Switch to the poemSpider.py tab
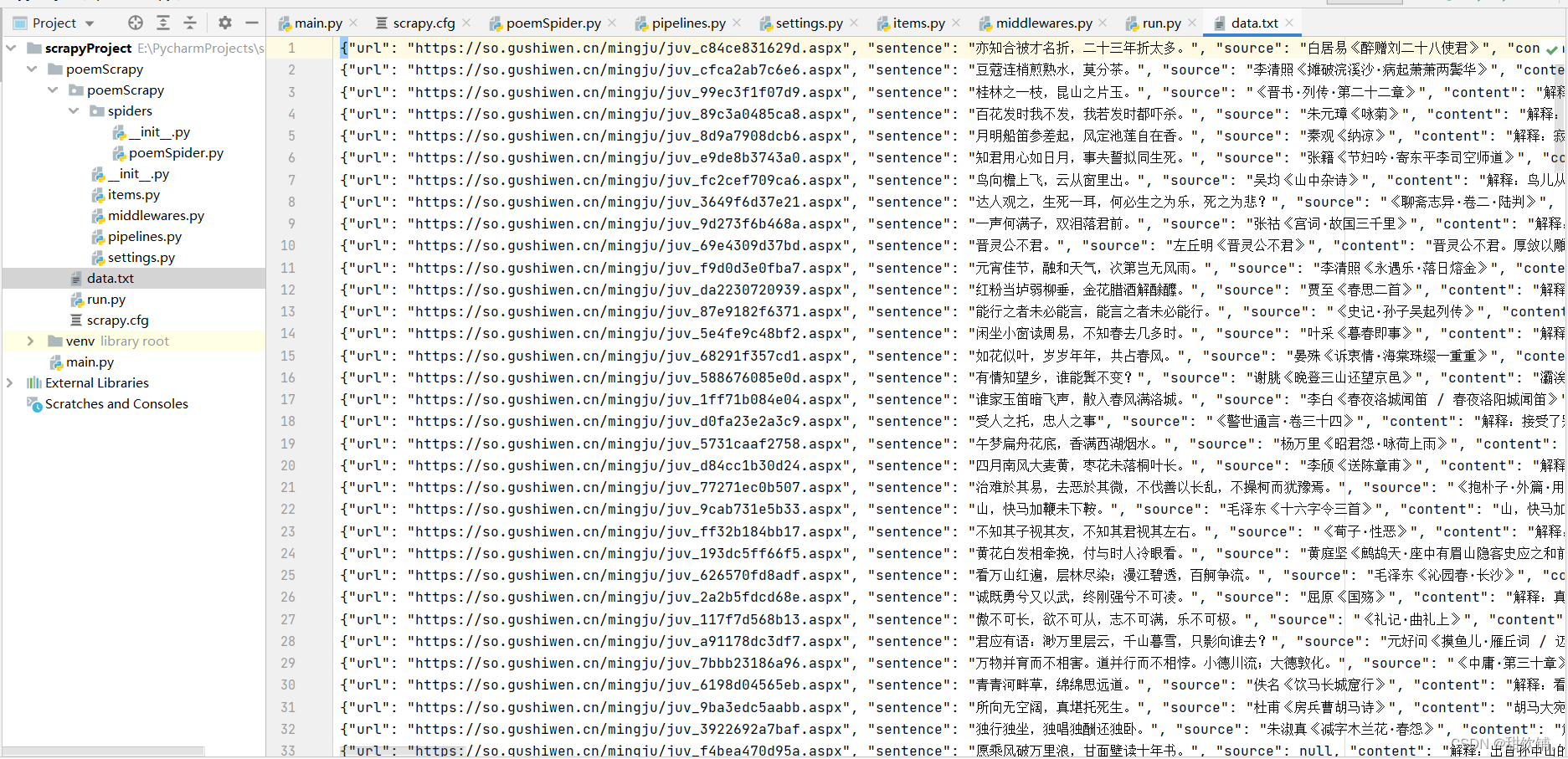 553,23
